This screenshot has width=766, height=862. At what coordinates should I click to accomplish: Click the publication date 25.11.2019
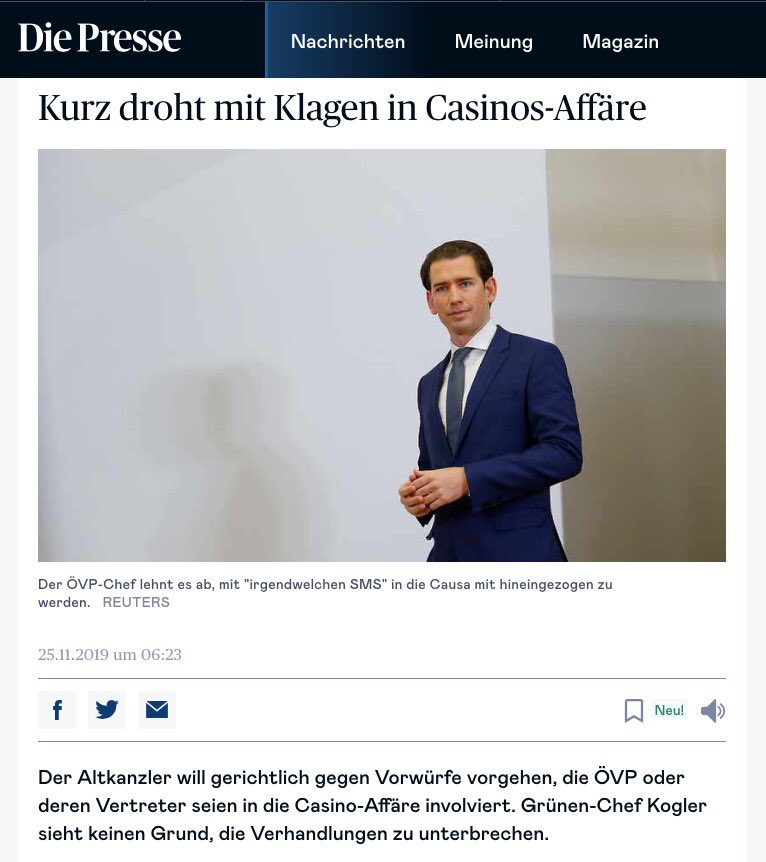coord(109,654)
